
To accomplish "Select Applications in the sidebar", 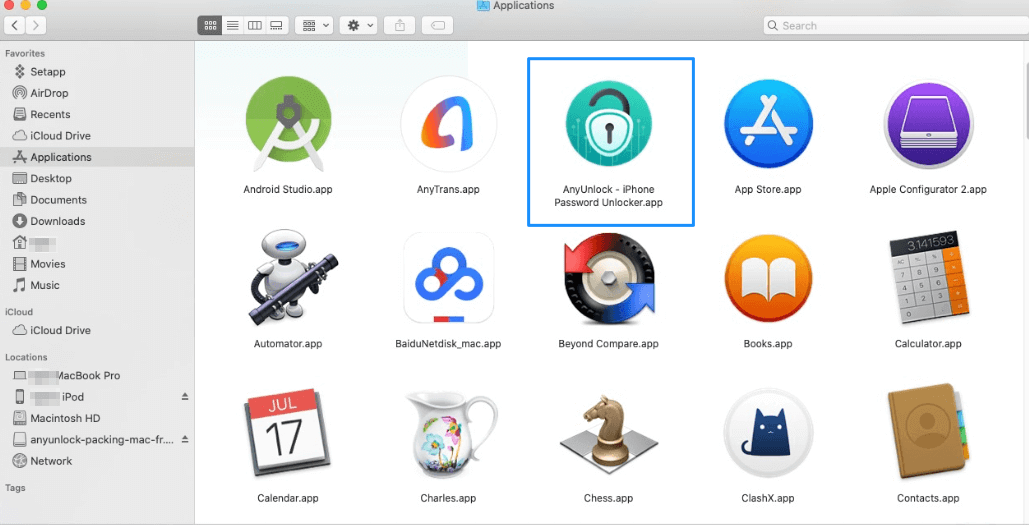I will (97, 157).
